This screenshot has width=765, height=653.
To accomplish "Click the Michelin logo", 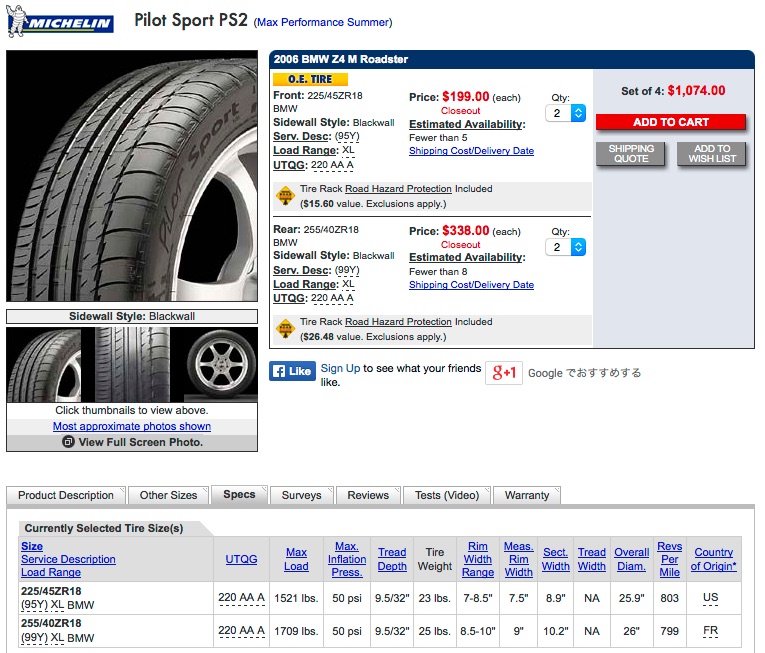I will click(60, 21).
